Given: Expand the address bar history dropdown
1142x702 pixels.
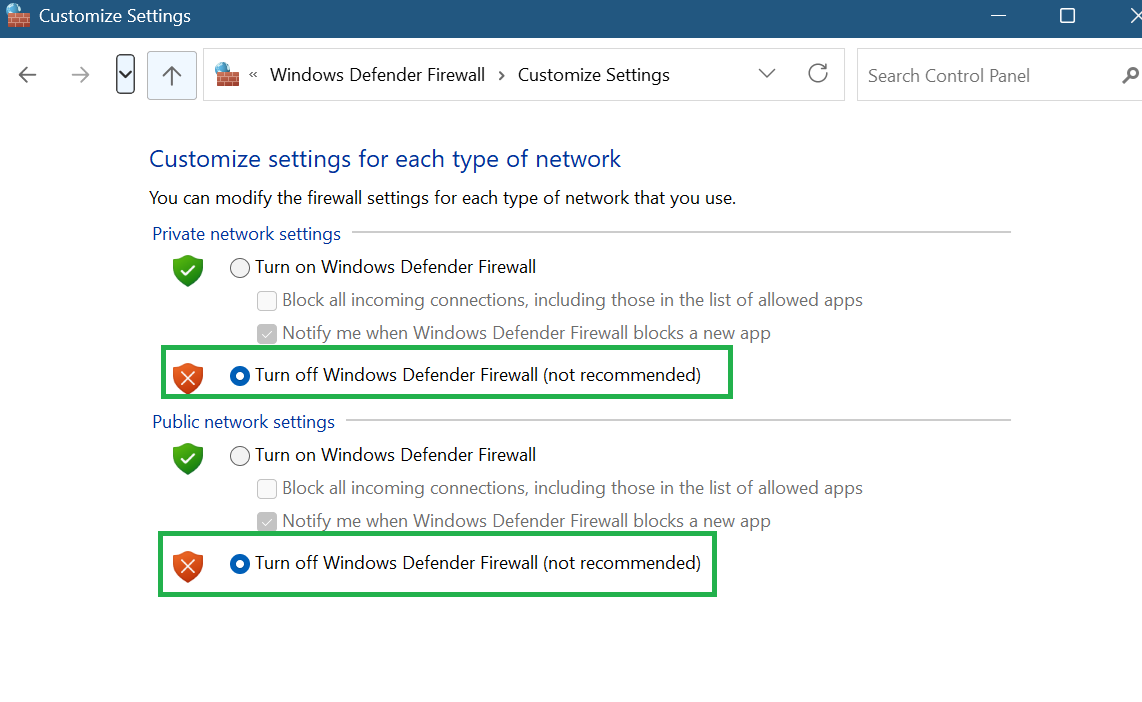Looking at the screenshot, I should (767, 74).
